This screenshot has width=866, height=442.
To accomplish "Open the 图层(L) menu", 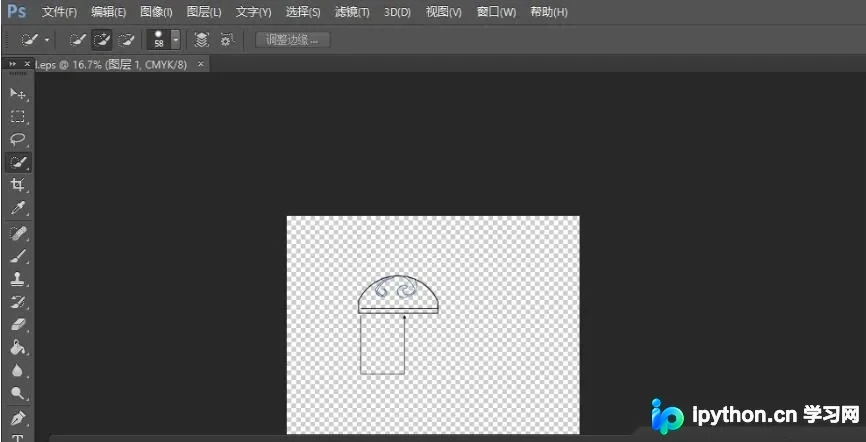I will [204, 12].
